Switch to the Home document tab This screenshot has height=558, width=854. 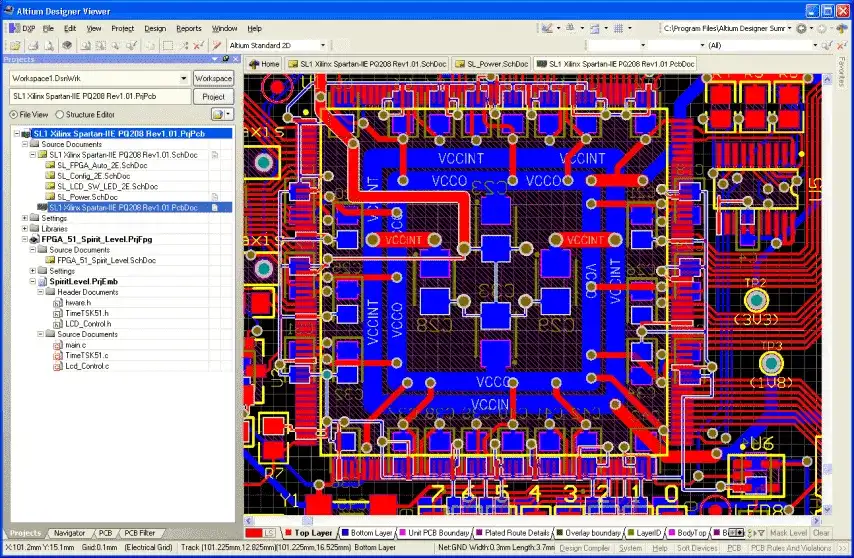pyautogui.click(x=264, y=64)
